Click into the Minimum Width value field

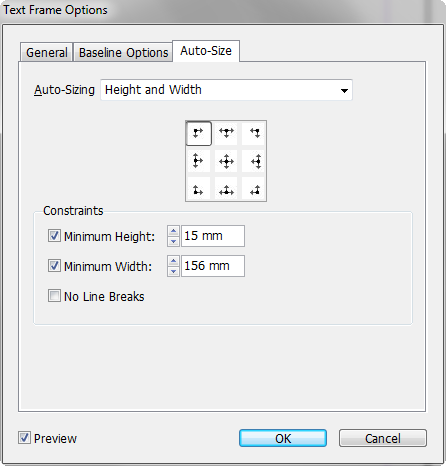tap(213, 266)
